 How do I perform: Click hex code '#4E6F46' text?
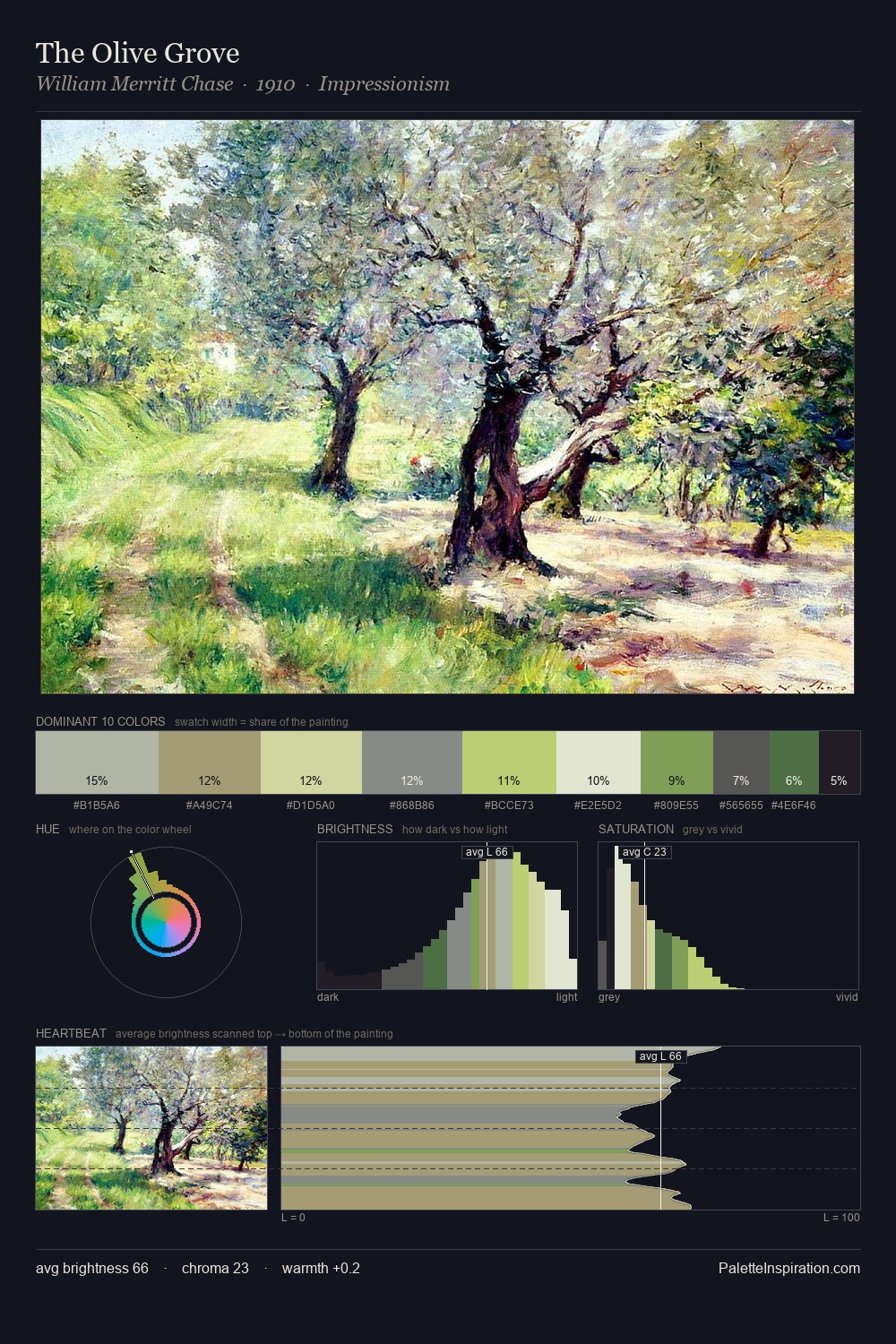[794, 806]
